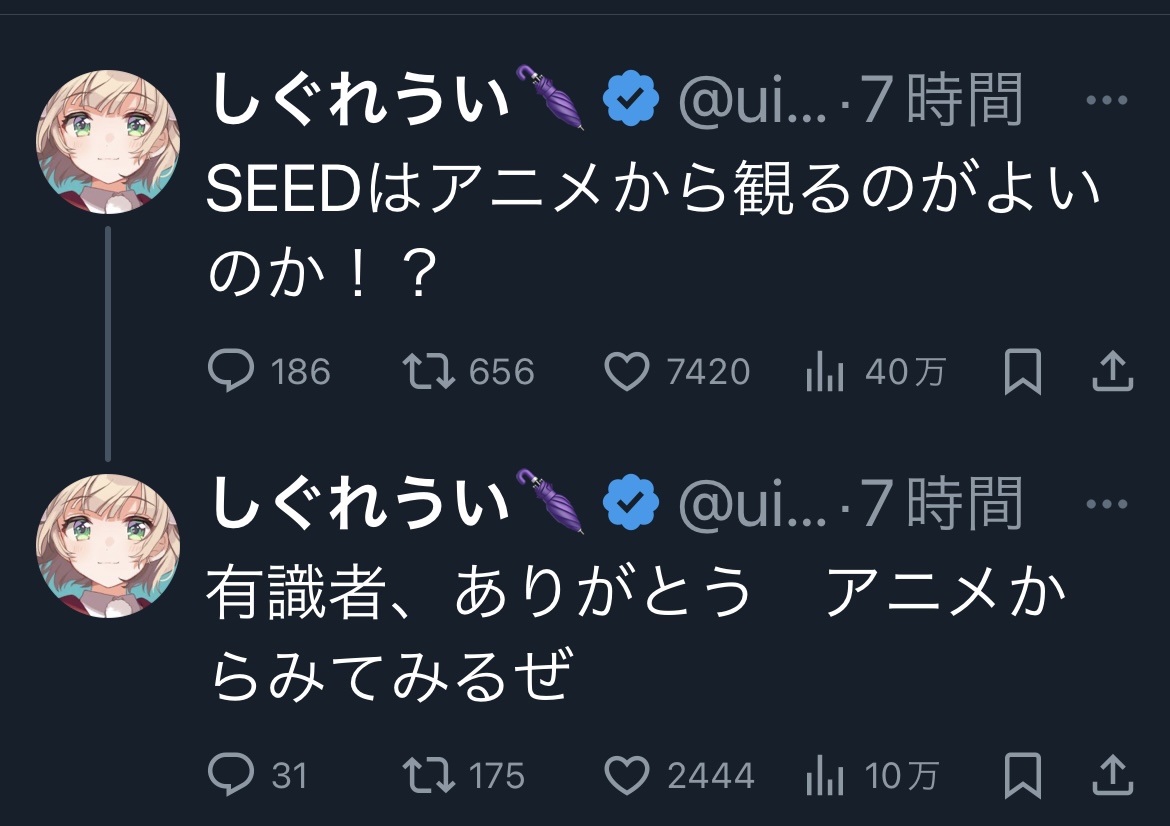Open more options on first tweet
Viewport: 1170px width, 826px height.
(1106, 101)
